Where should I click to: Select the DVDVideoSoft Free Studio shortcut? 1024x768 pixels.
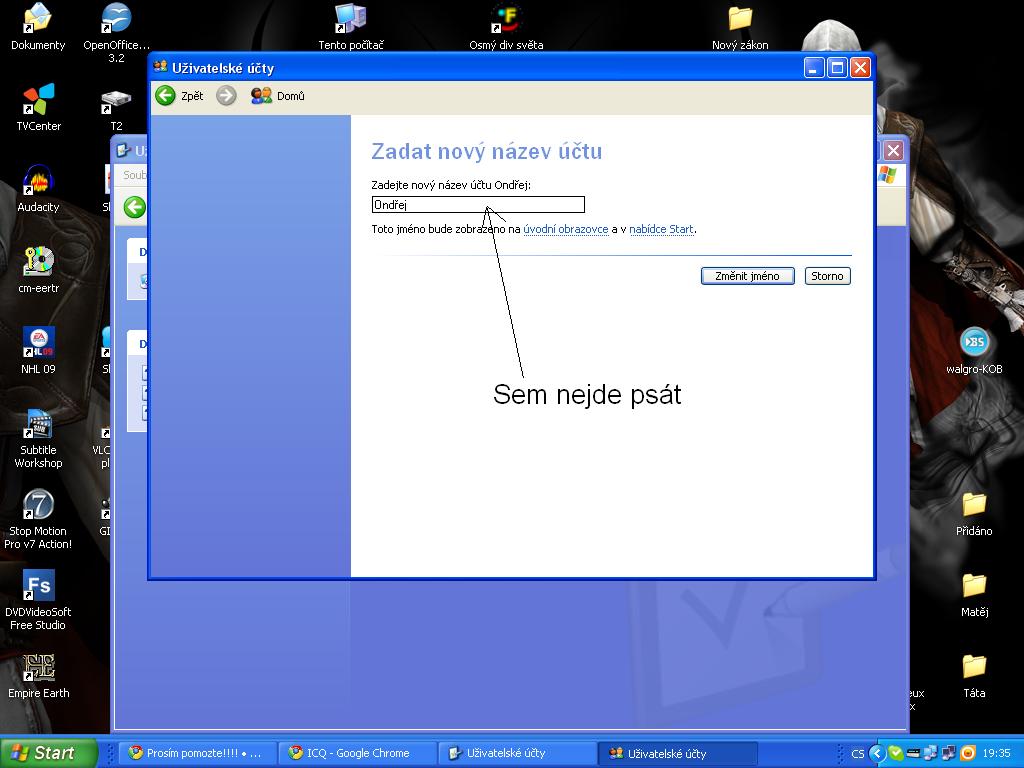tap(38, 600)
